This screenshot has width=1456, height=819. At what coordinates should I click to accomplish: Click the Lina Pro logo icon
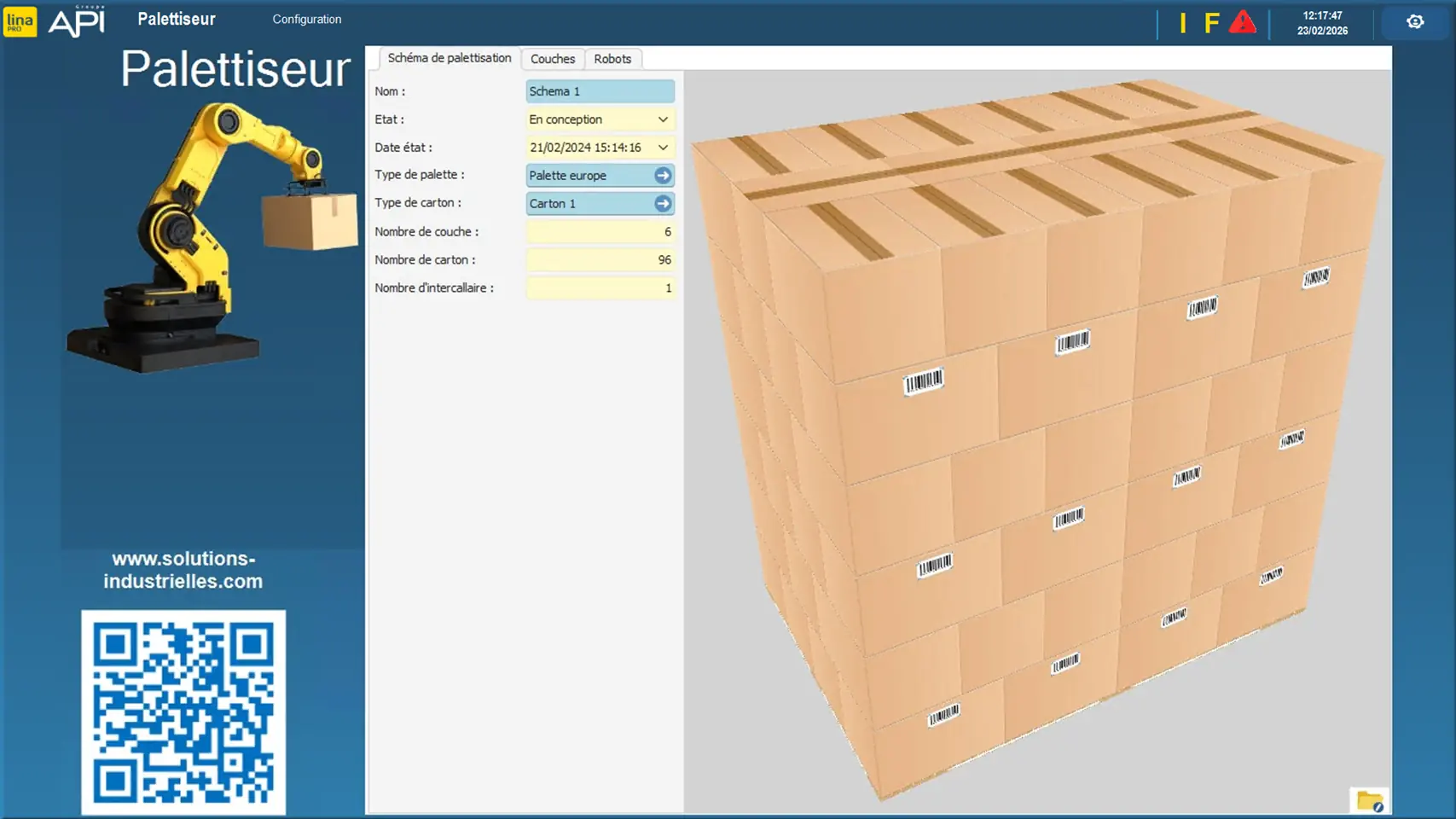click(20, 22)
